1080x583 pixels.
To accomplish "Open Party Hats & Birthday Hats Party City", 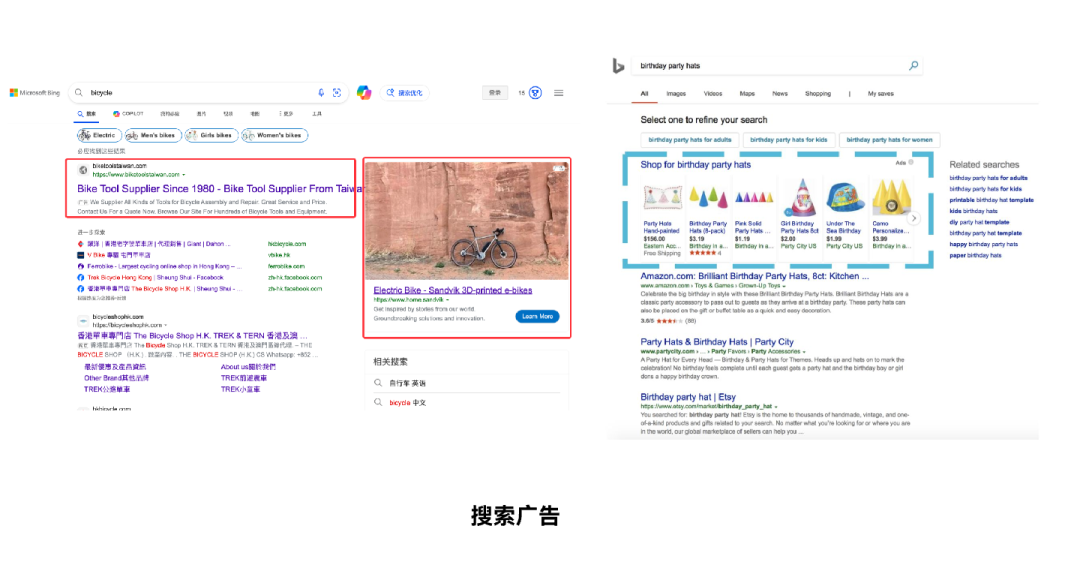I will point(717,342).
